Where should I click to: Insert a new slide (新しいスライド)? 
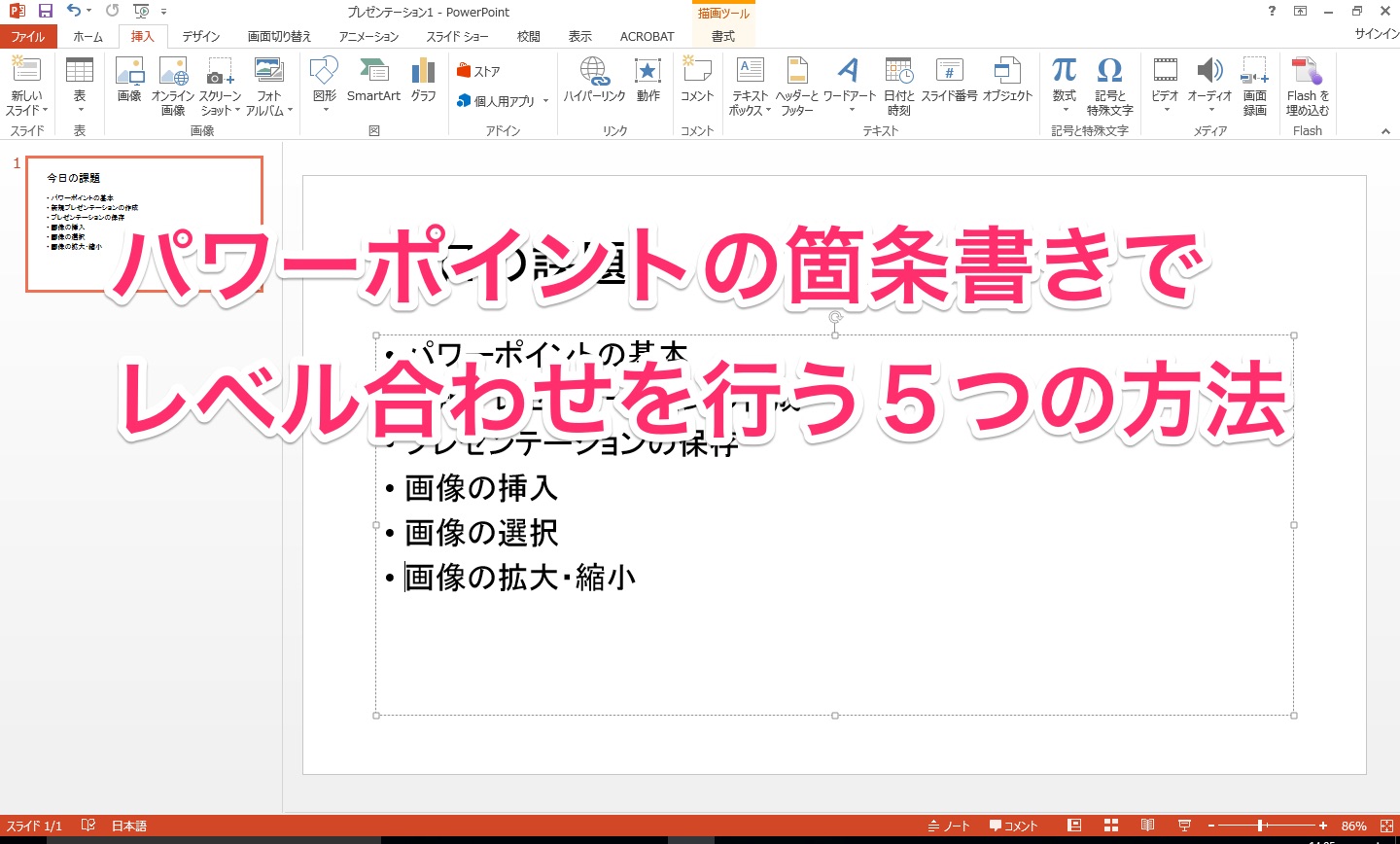click(26, 87)
